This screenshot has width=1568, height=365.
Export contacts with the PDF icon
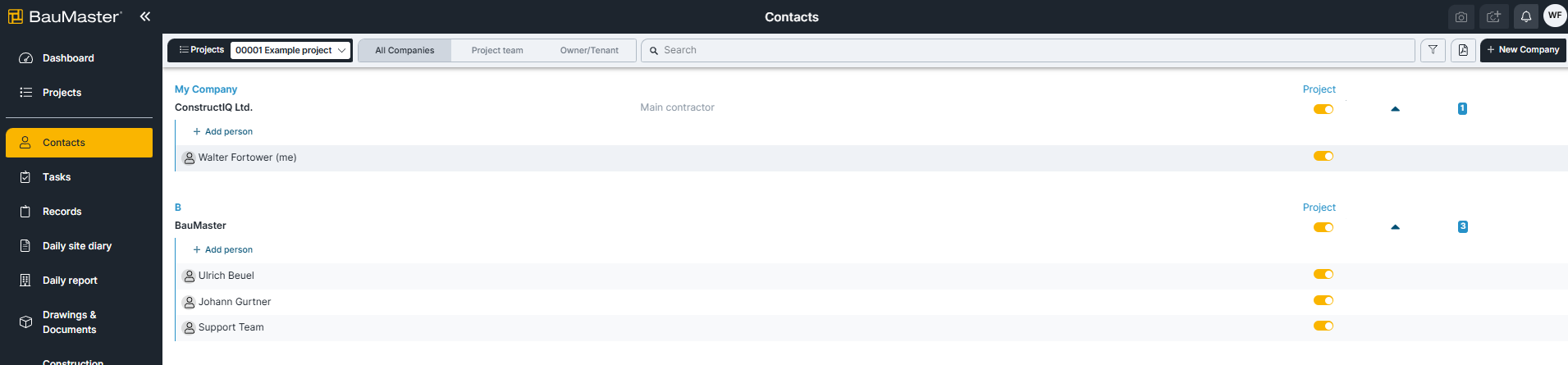(1463, 50)
